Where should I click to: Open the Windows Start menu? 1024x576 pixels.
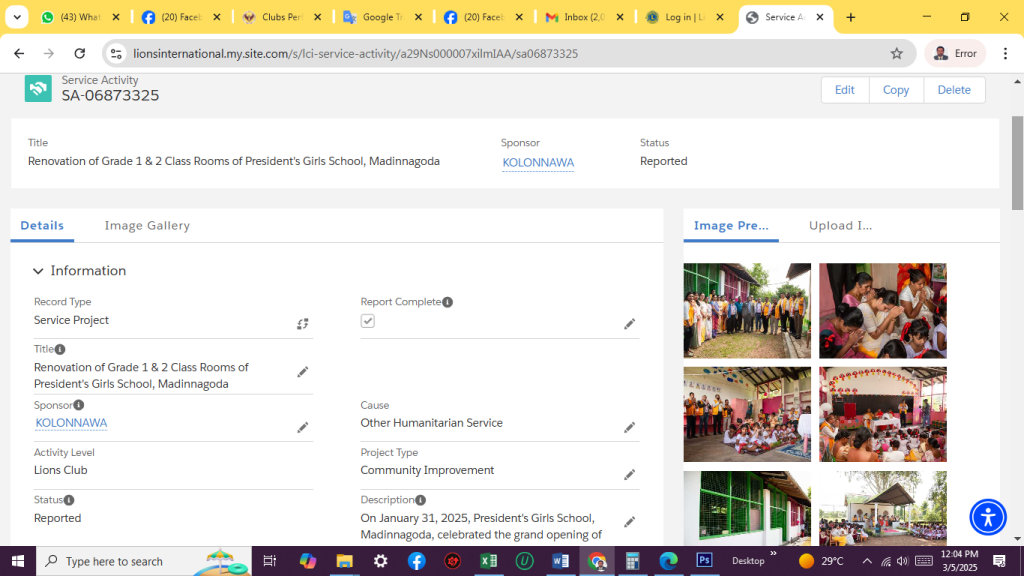18,561
